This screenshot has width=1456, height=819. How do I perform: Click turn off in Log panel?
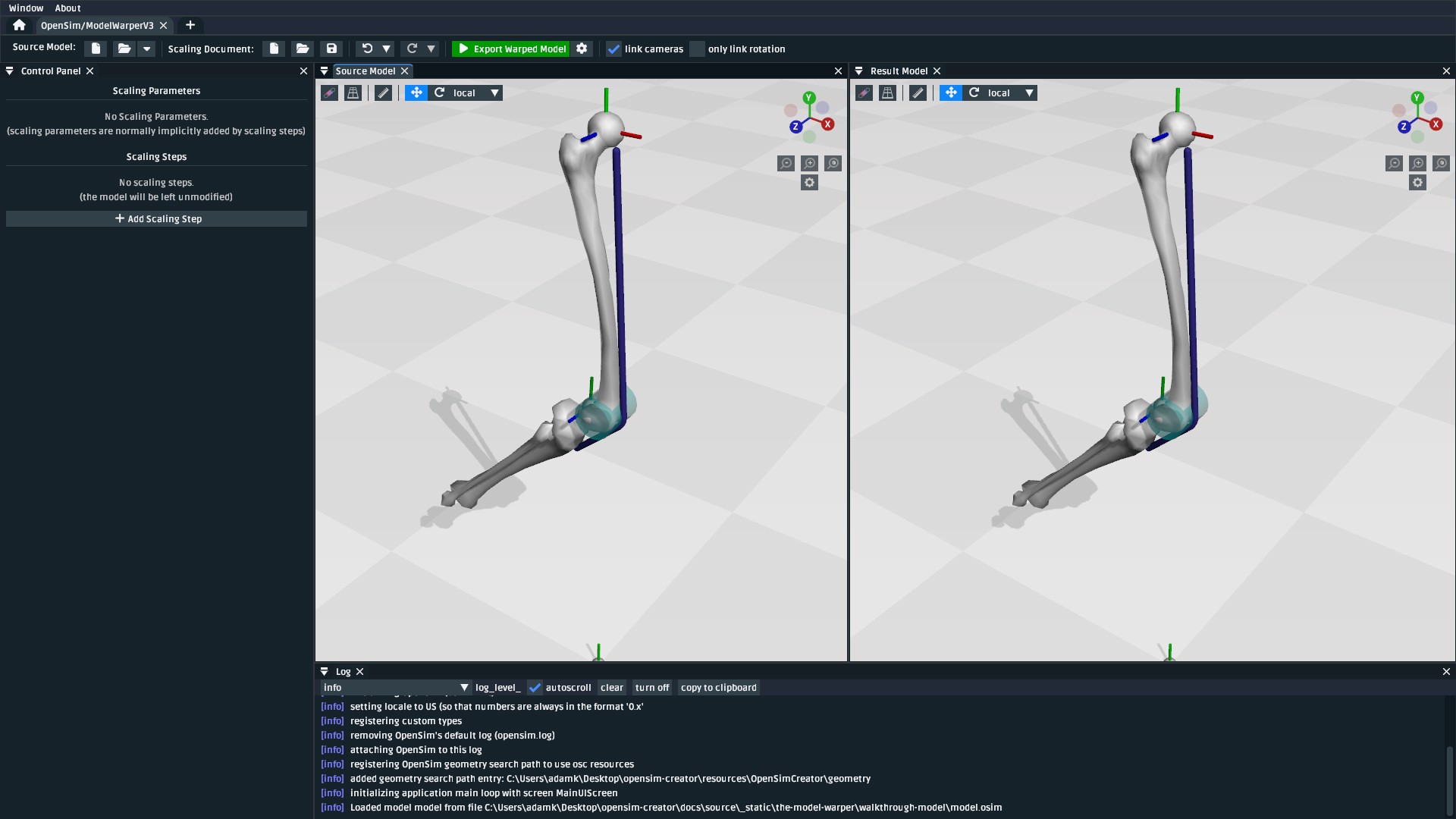tap(652, 688)
